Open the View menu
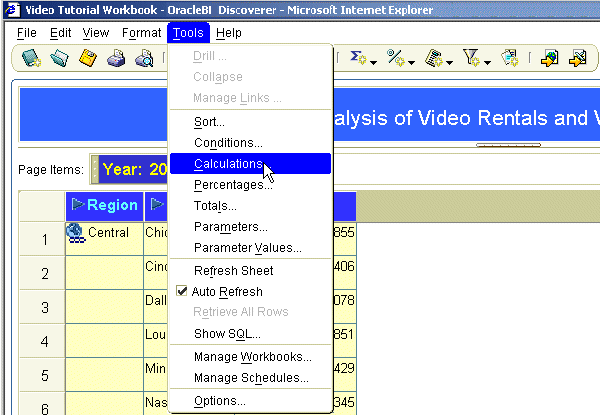This screenshot has height=415, width=600. 96,33
